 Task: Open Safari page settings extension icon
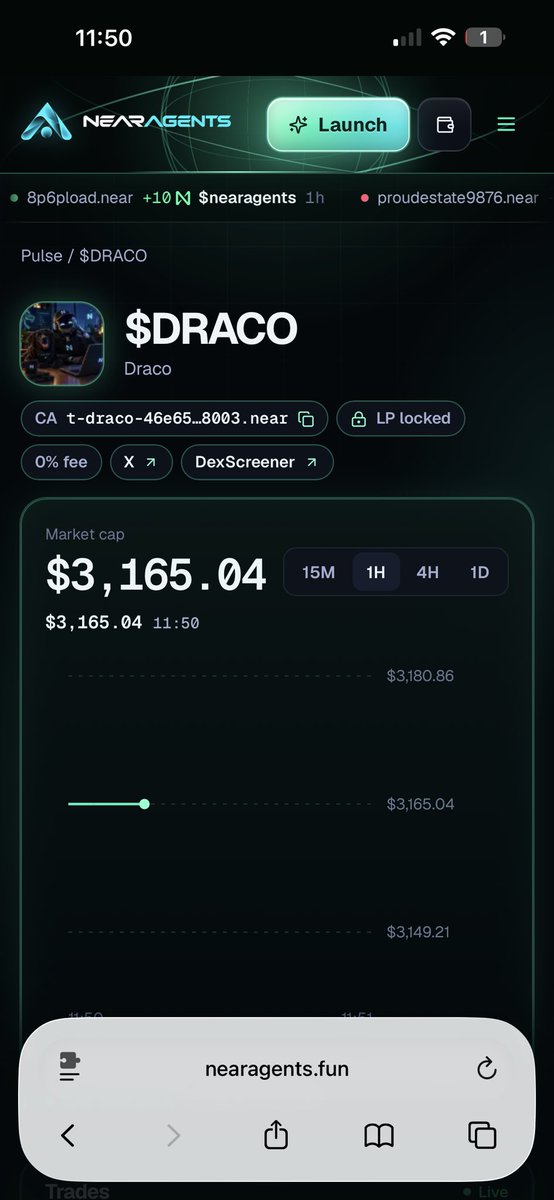pos(69,1068)
